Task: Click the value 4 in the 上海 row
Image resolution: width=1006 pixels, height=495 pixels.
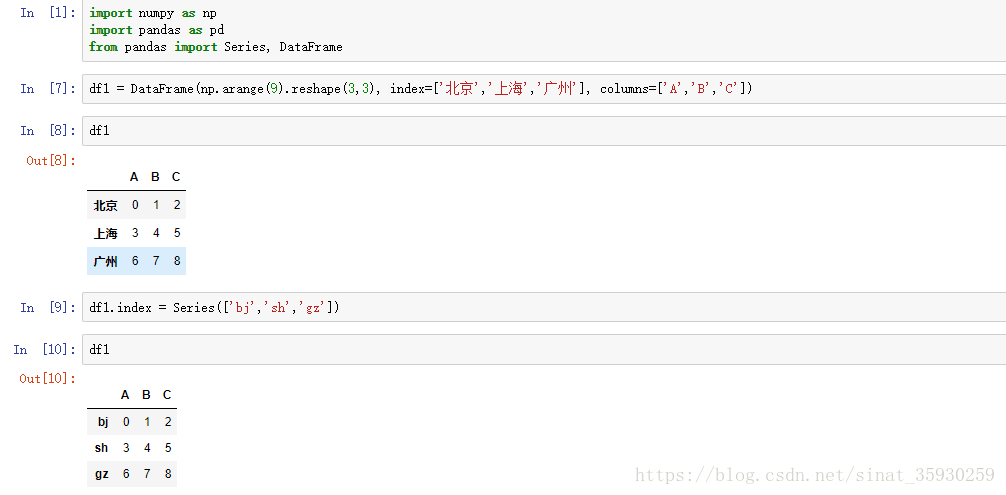Action: 156,234
